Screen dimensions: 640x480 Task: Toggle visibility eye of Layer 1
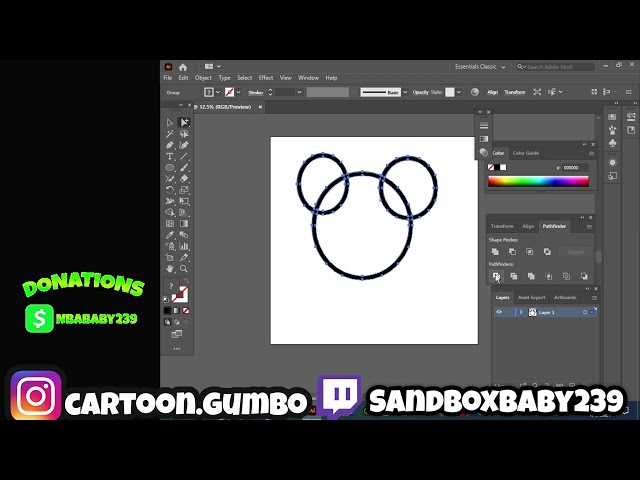[499, 312]
